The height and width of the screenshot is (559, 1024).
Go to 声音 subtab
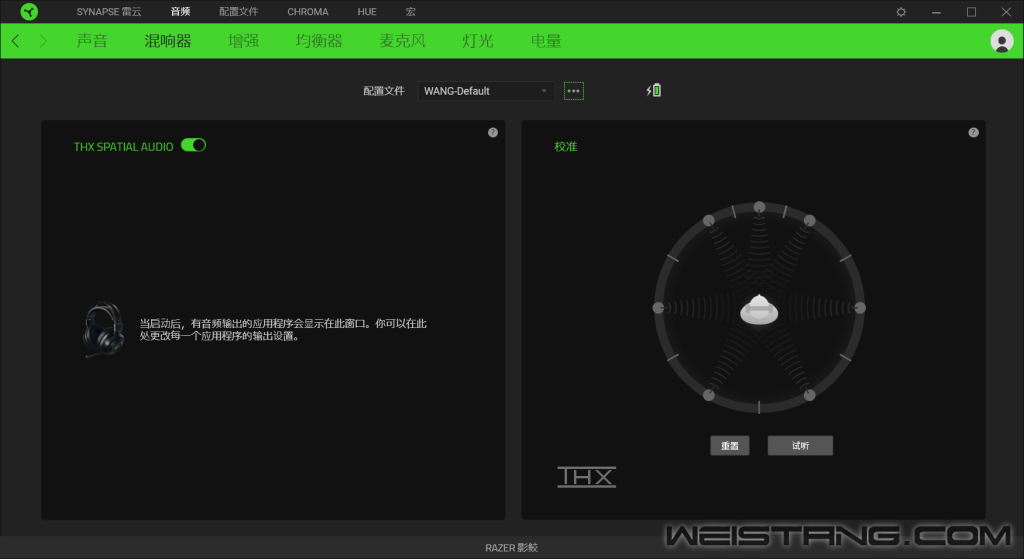click(x=91, y=40)
